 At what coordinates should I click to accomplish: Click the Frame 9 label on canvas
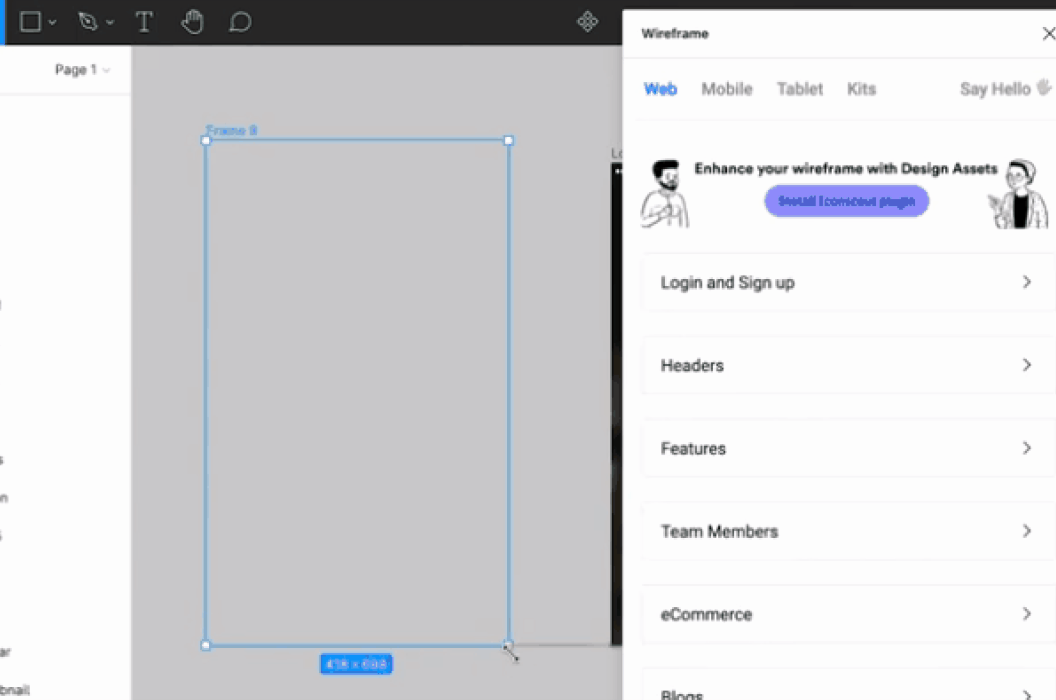click(231, 130)
